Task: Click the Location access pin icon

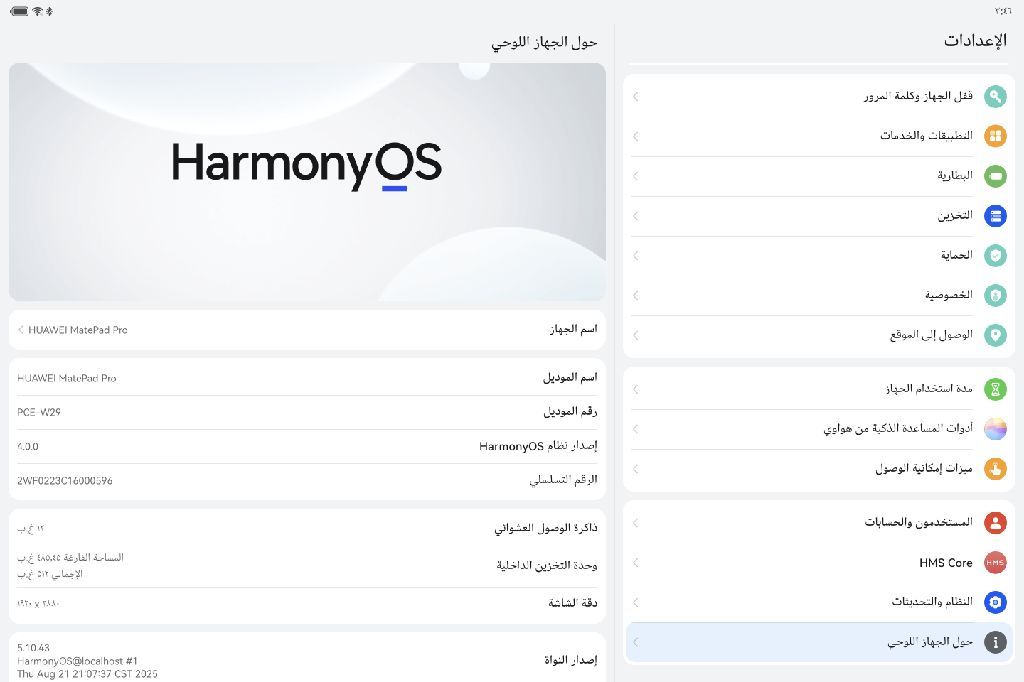Action: tap(994, 335)
